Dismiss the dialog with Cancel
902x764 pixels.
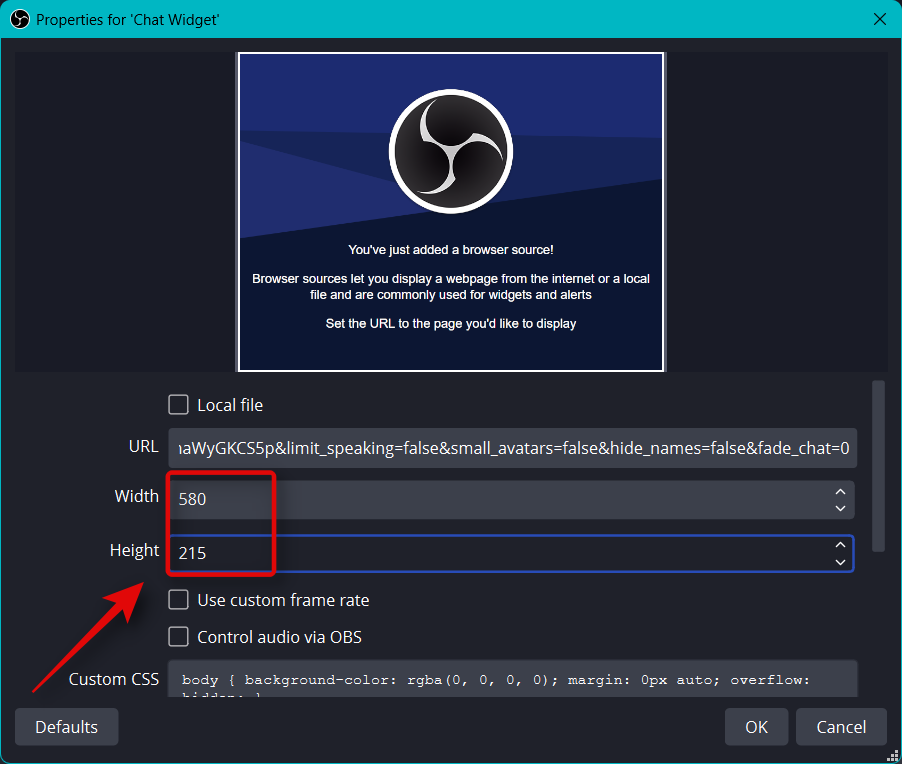click(841, 727)
